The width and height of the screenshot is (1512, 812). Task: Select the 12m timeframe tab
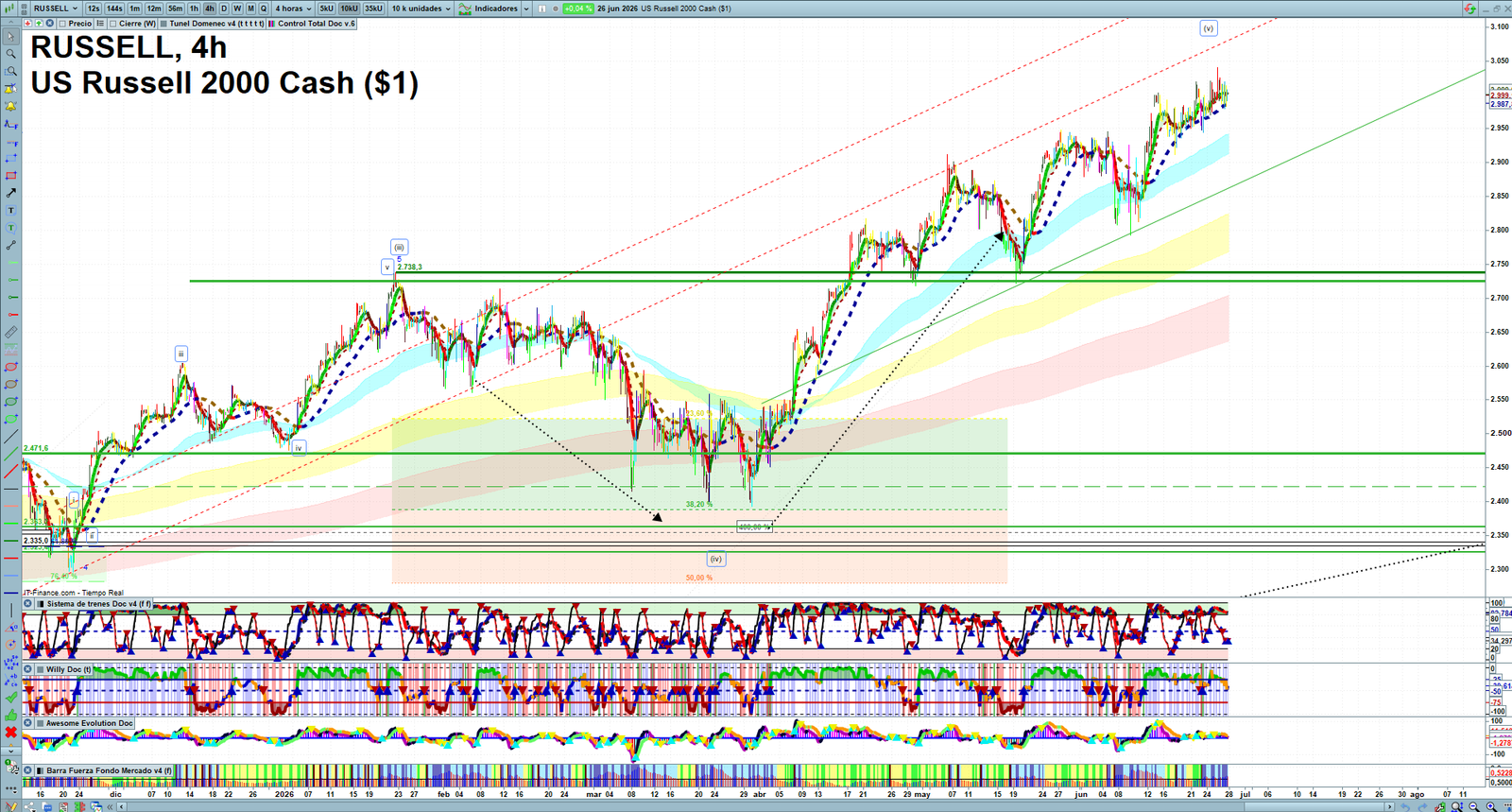[154, 9]
